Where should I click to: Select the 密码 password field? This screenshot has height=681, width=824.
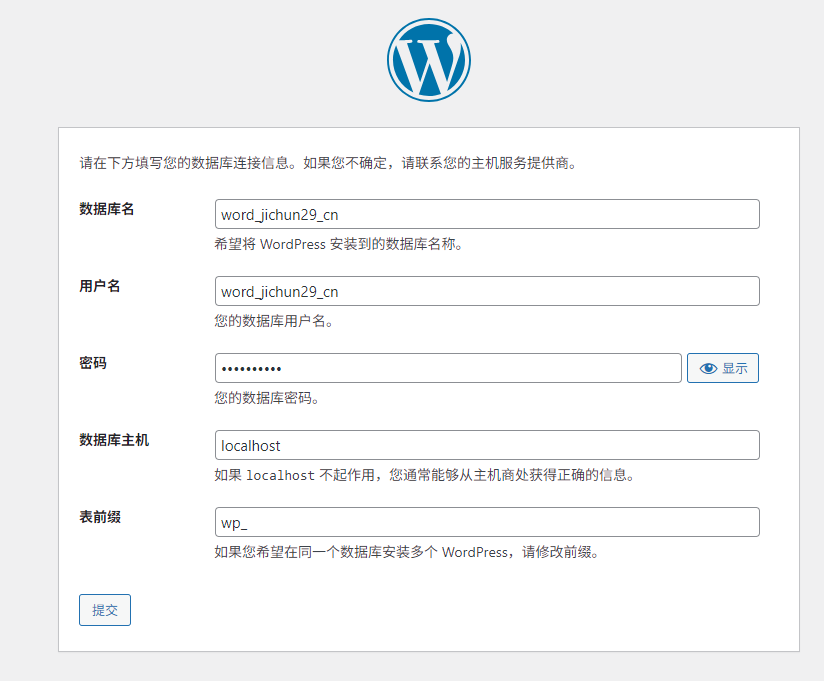(x=448, y=368)
